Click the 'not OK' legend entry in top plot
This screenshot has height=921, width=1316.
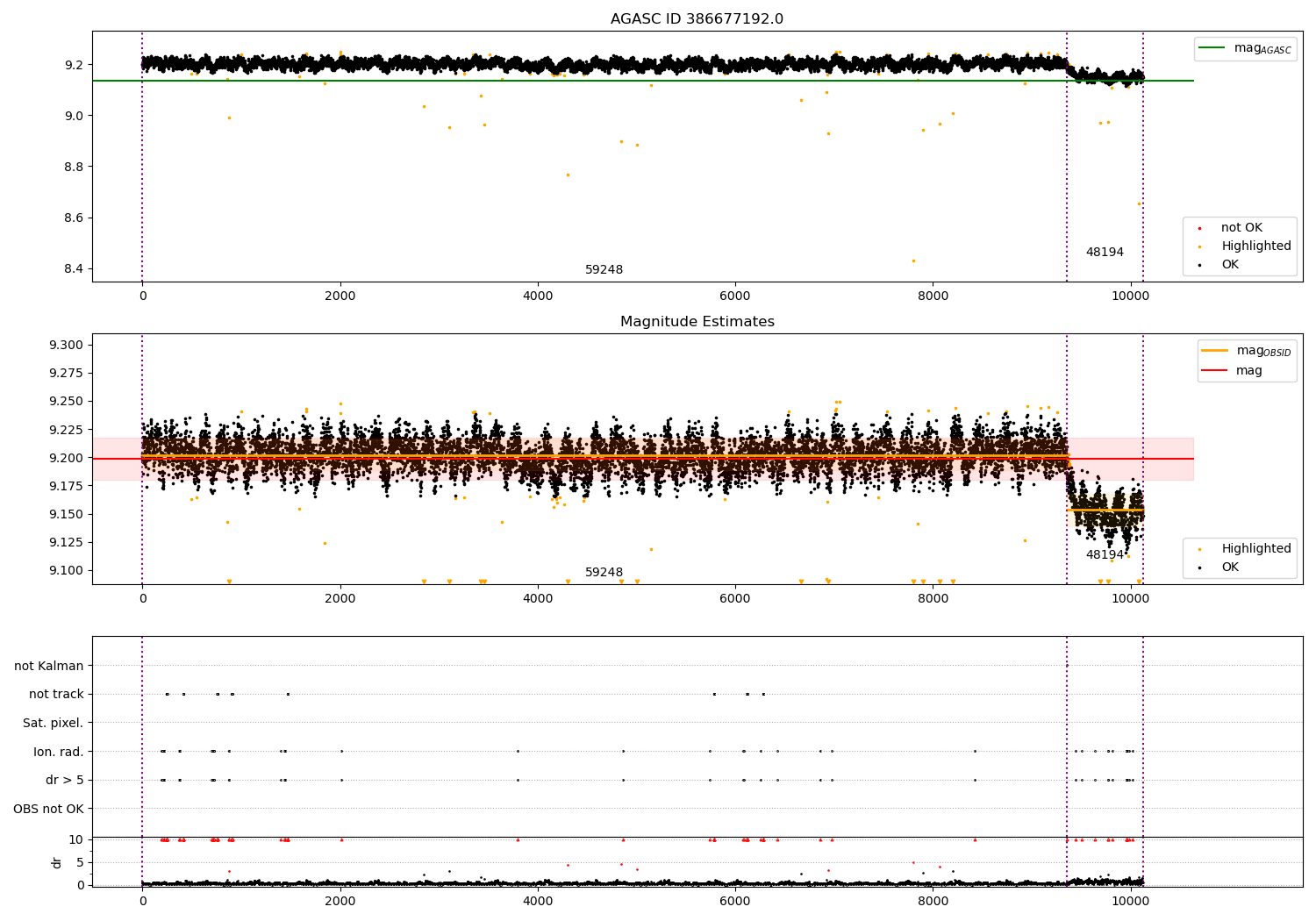point(1241,228)
